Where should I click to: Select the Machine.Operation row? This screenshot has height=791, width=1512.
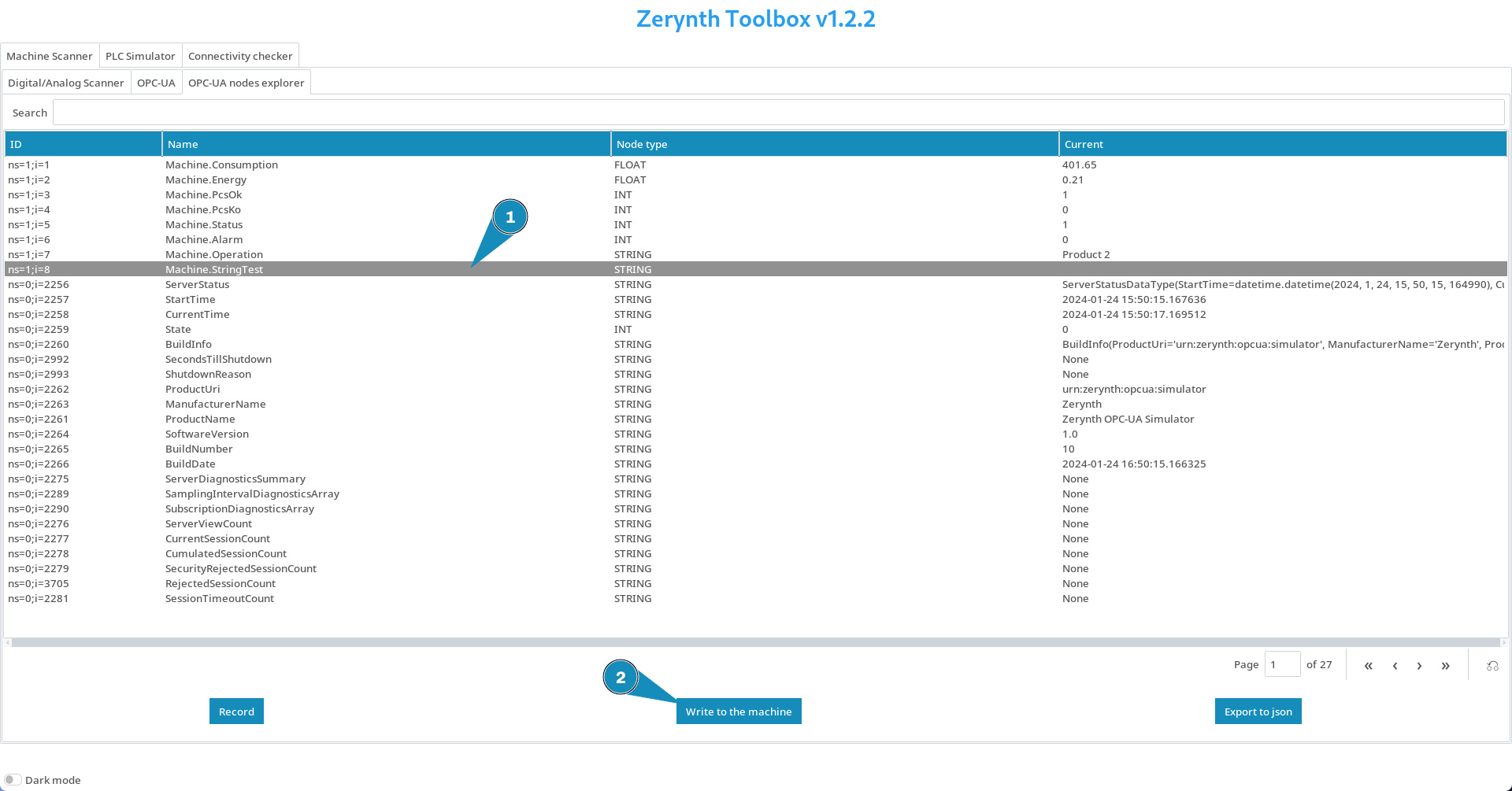point(756,254)
